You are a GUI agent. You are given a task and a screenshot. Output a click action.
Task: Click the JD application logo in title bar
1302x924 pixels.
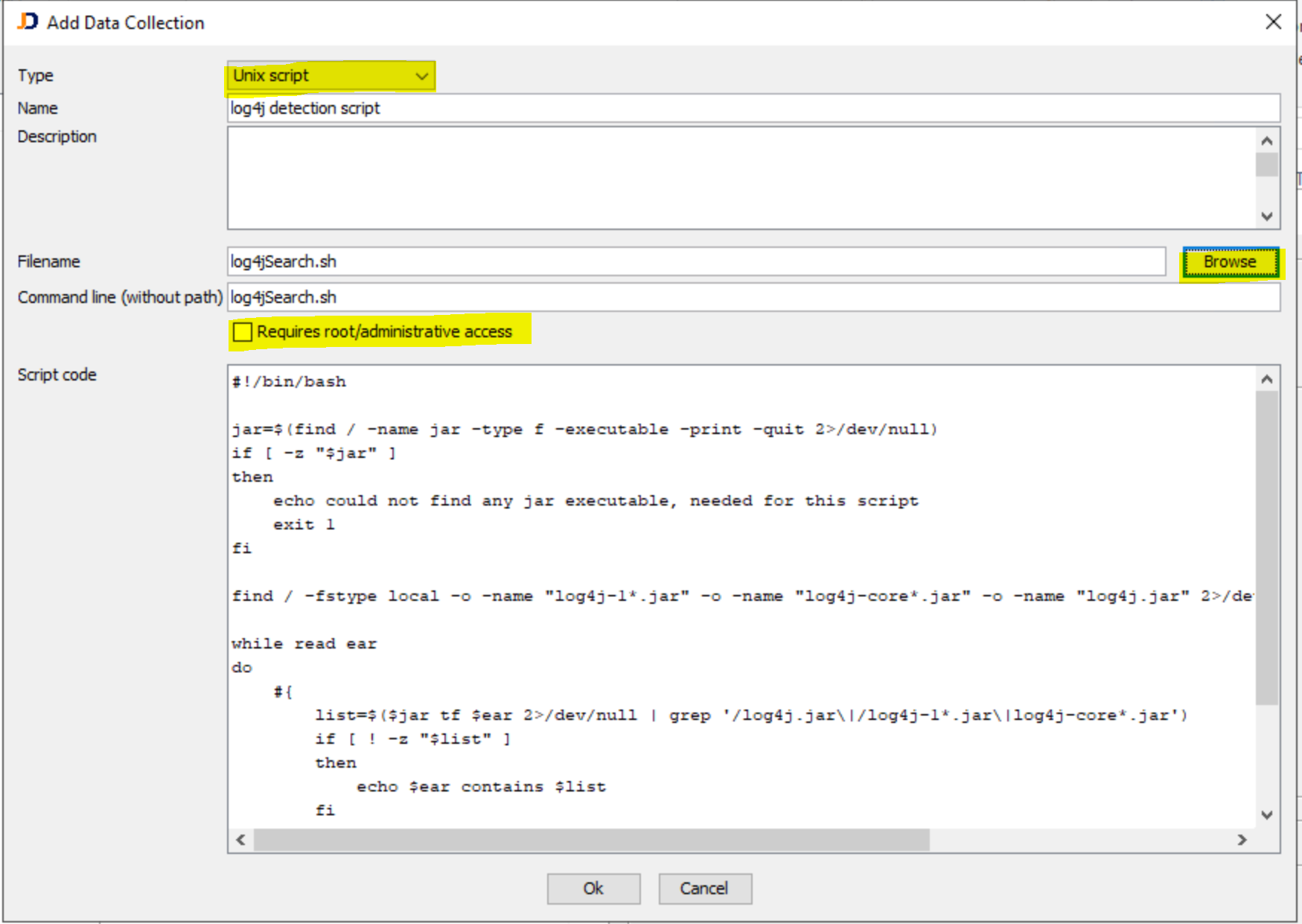pos(27,22)
